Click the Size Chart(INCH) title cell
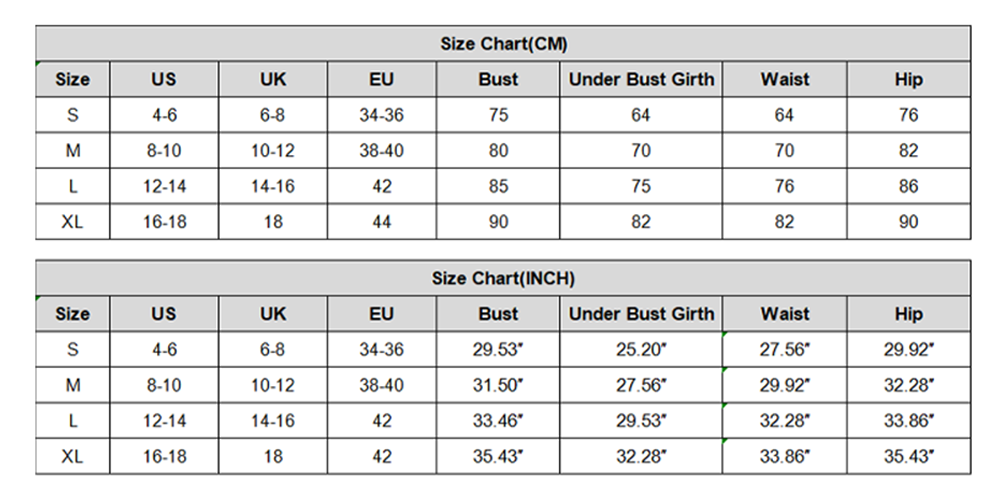This screenshot has height=500, width=1000. (x=503, y=279)
